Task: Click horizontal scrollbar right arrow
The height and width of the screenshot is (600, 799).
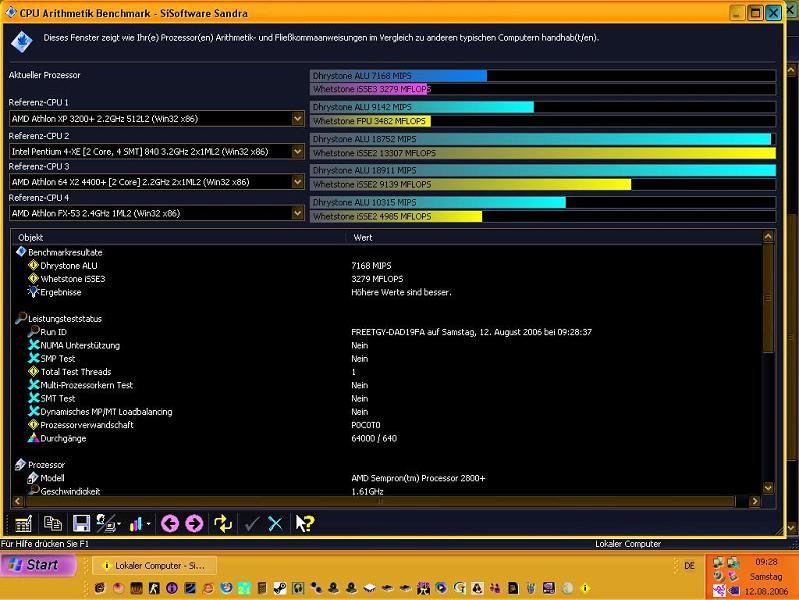Action: pos(755,502)
